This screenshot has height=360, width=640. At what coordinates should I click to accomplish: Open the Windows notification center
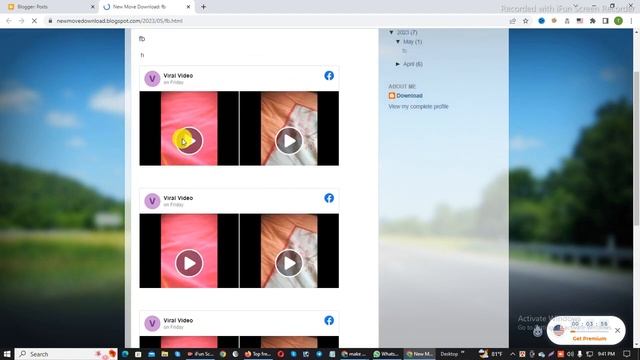[x=627, y=354]
